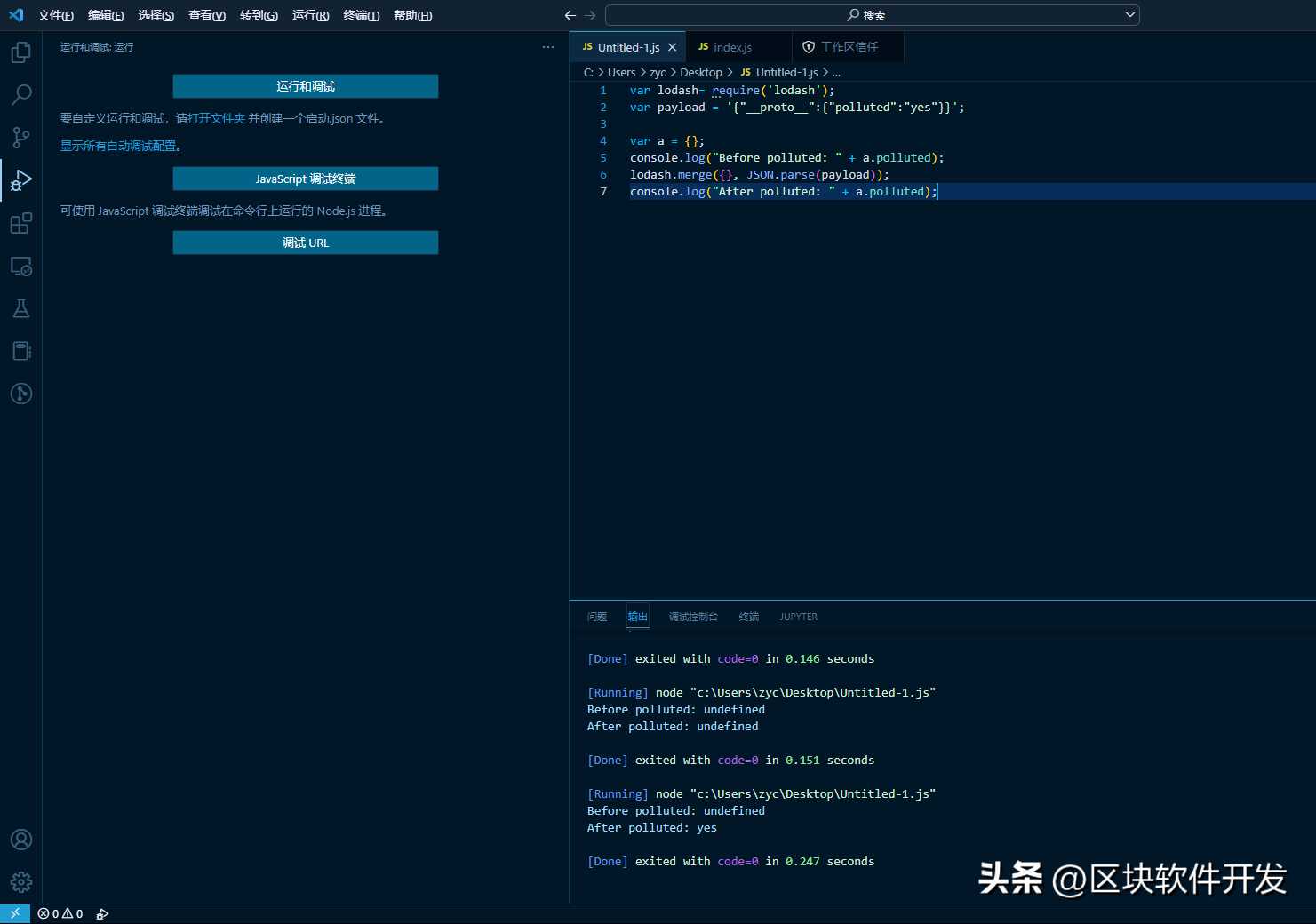
Task: Open the Git graph circular icon
Action: tap(21, 394)
